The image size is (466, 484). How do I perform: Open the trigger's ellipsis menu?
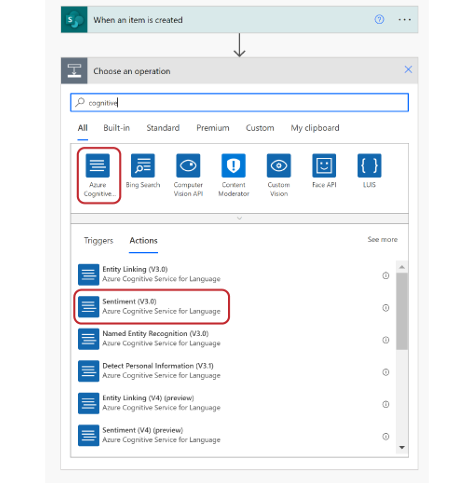(x=404, y=20)
